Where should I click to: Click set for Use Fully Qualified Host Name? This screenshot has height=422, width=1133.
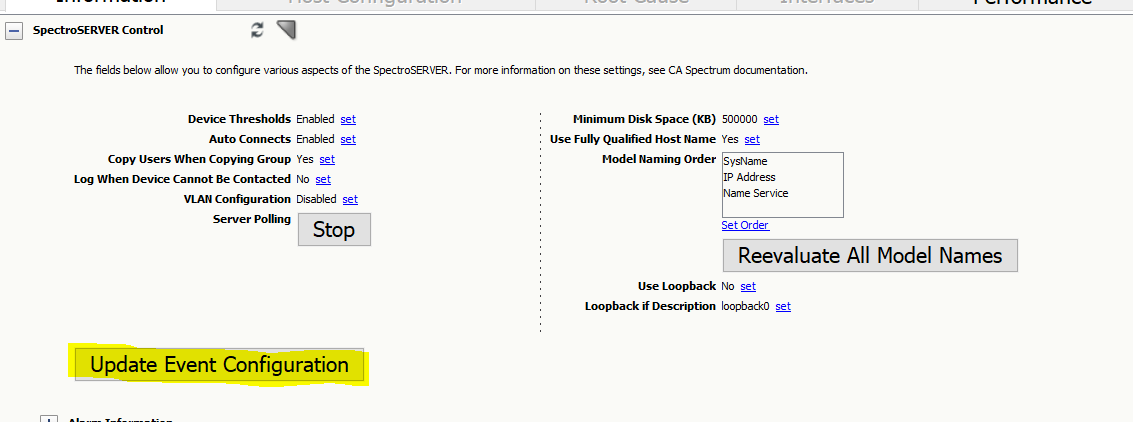(x=751, y=139)
